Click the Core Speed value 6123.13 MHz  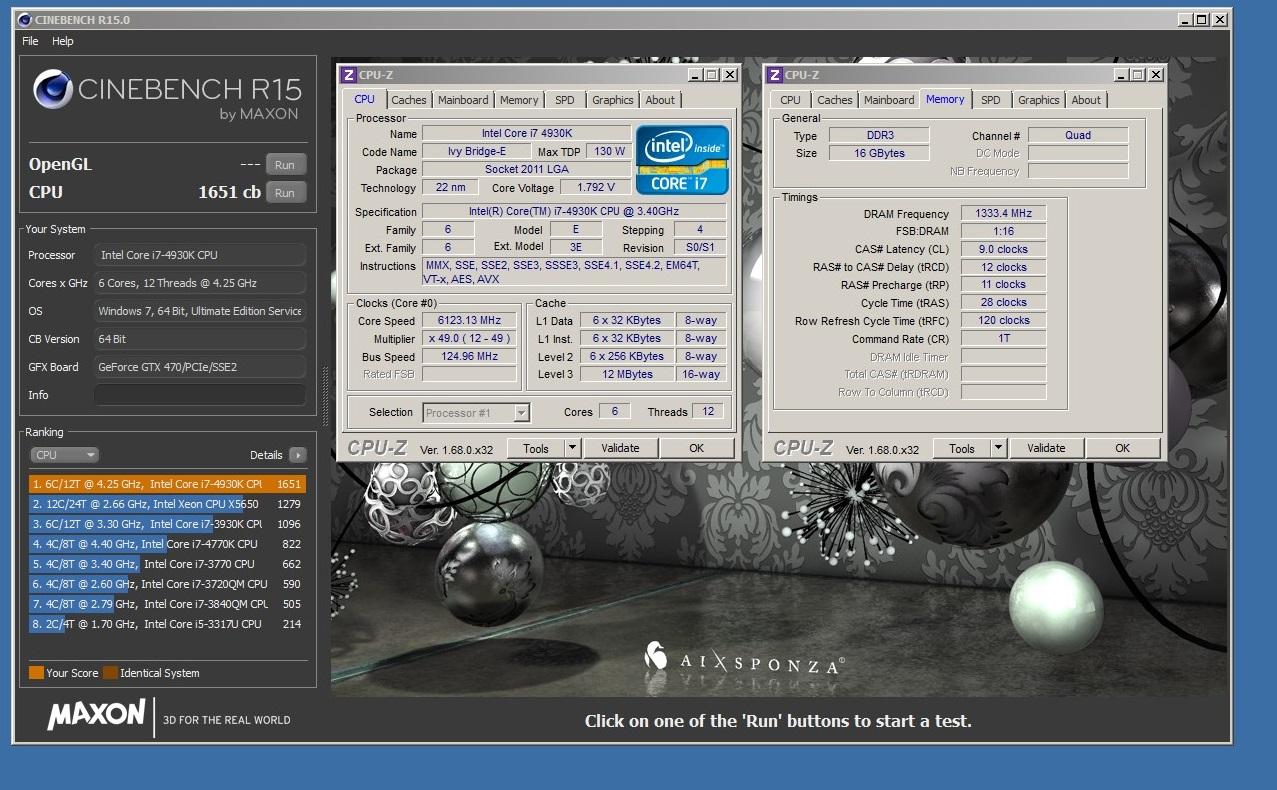470,321
